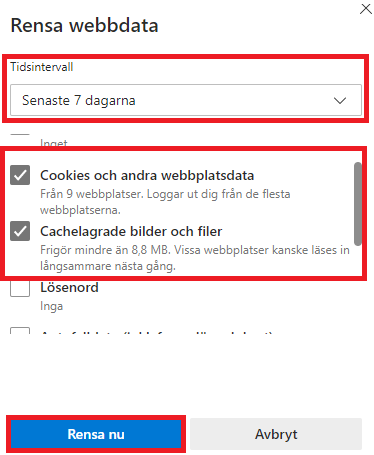This screenshot has height=455, width=374.
Task: Select the Cachelagrade bilder och filer label
Action: coord(131,231)
